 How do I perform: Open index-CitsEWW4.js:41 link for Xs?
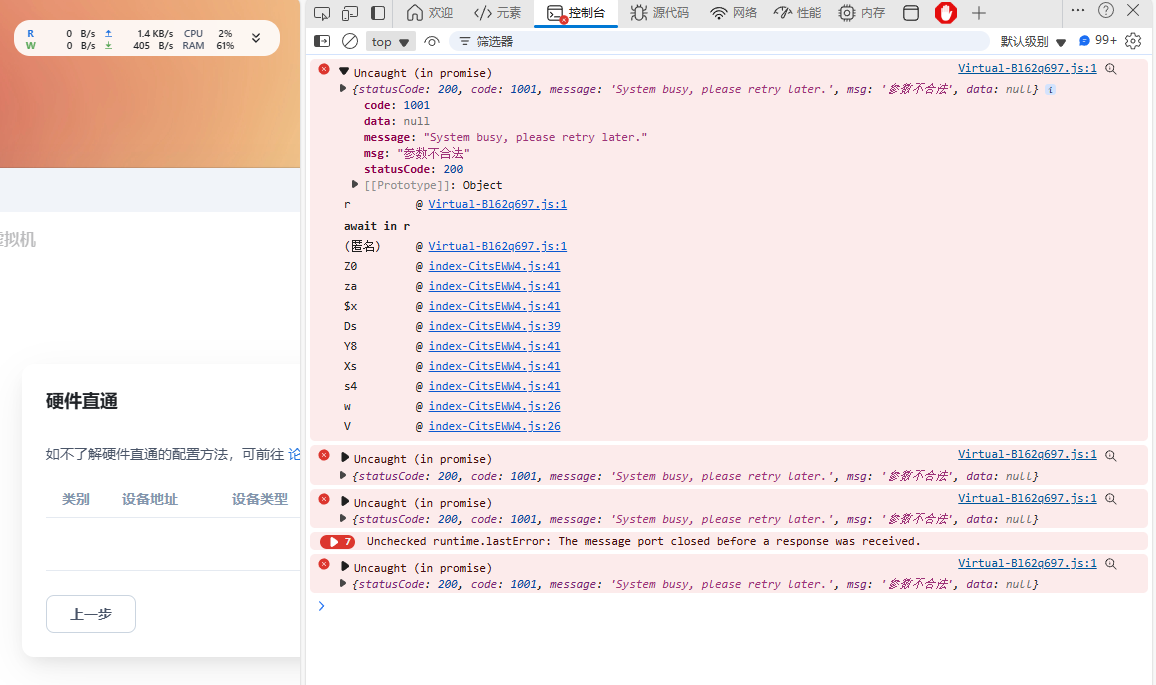pyautogui.click(x=494, y=366)
